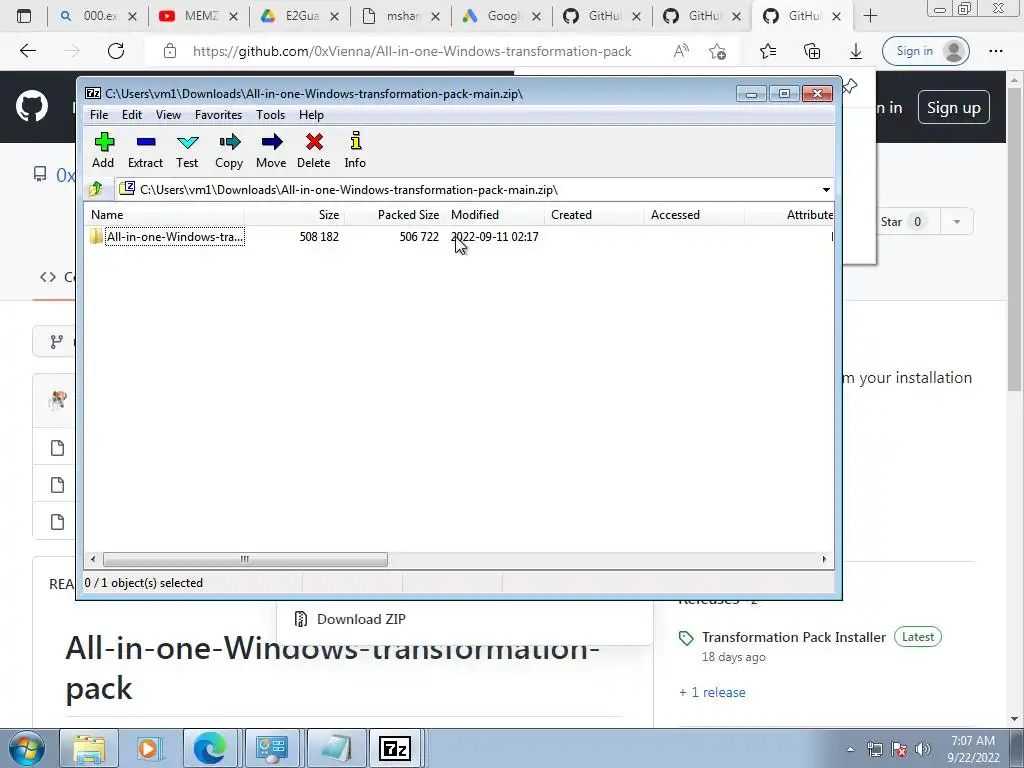Sort by Modified column header
The image size is (1024, 768).
pyautogui.click(x=494, y=215)
